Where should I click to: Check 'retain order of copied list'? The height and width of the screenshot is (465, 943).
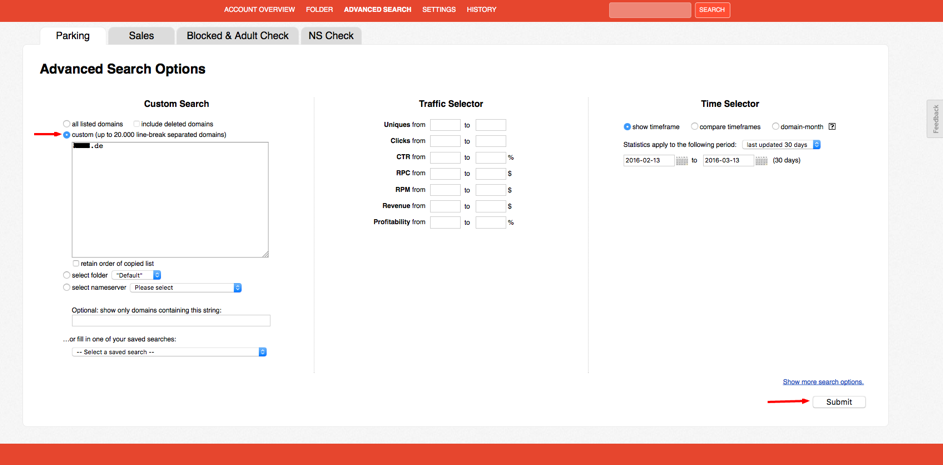(x=76, y=264)
